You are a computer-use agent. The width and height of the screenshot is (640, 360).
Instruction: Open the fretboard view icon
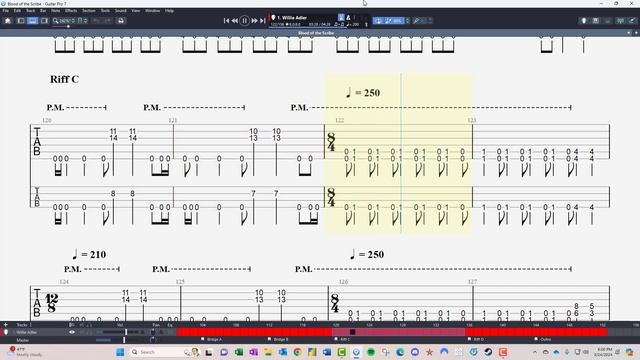[x=584, y=20]
